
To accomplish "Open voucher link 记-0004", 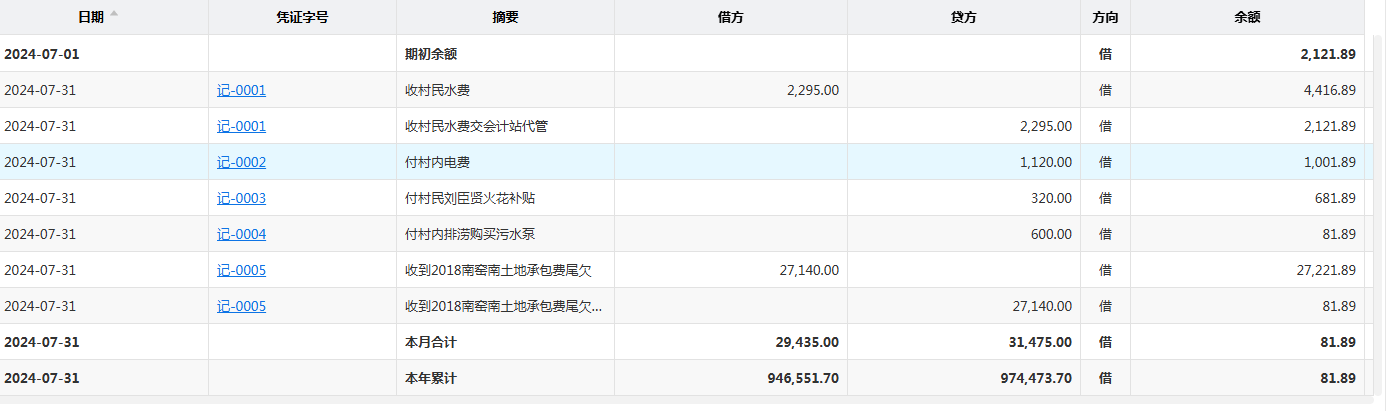I will click(x=241, y=234).
